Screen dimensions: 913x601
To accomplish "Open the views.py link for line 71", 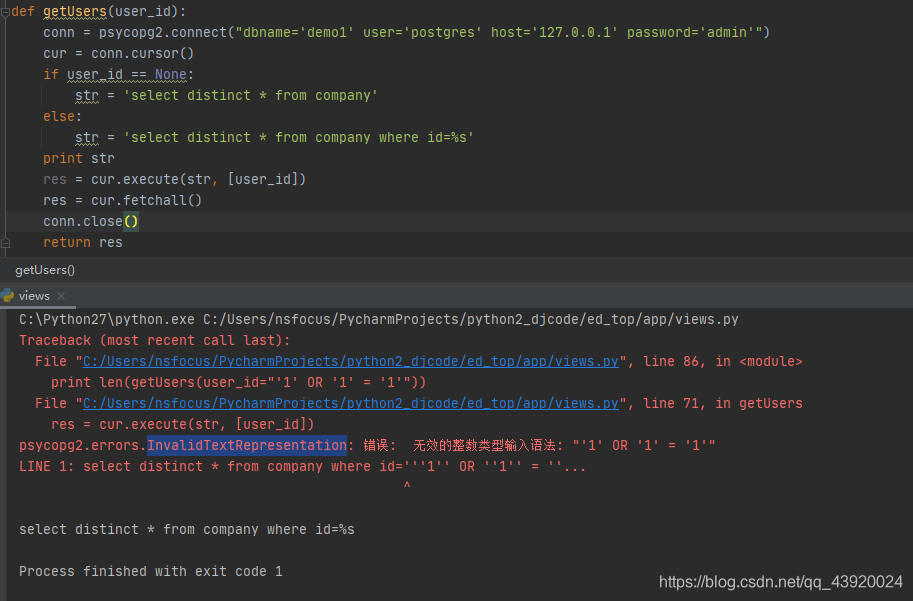I will coord(351,404).
